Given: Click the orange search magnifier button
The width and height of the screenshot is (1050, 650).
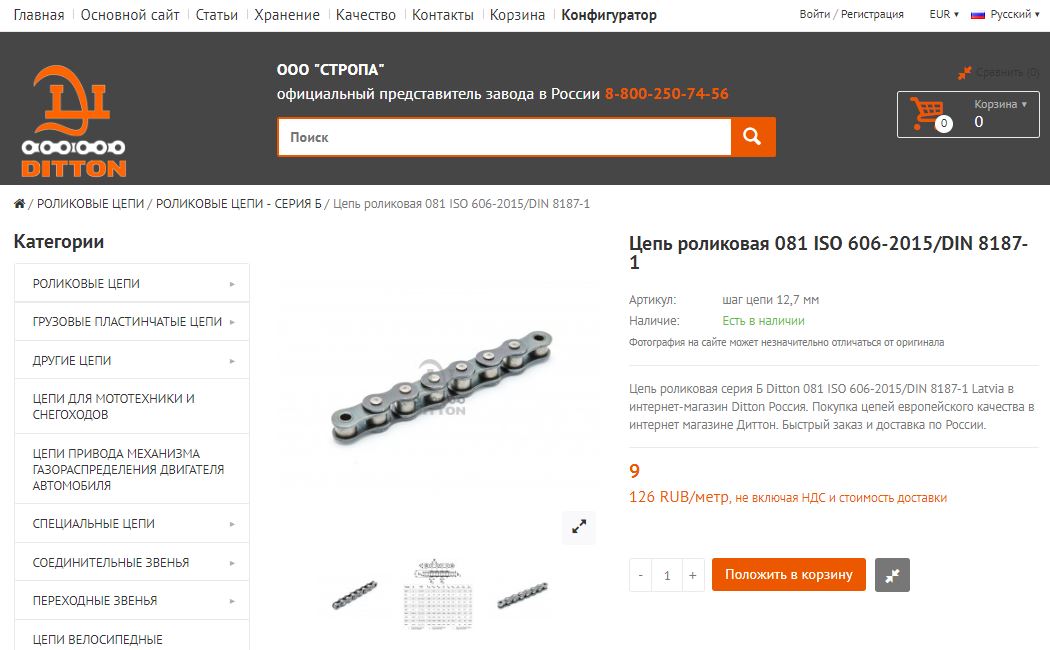Looking at the screenshot, I should (x=753, y=137).
